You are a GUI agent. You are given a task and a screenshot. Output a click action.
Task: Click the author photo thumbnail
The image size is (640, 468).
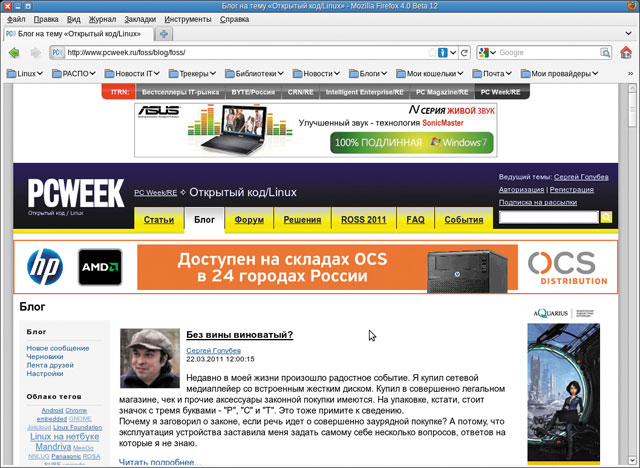150,358
